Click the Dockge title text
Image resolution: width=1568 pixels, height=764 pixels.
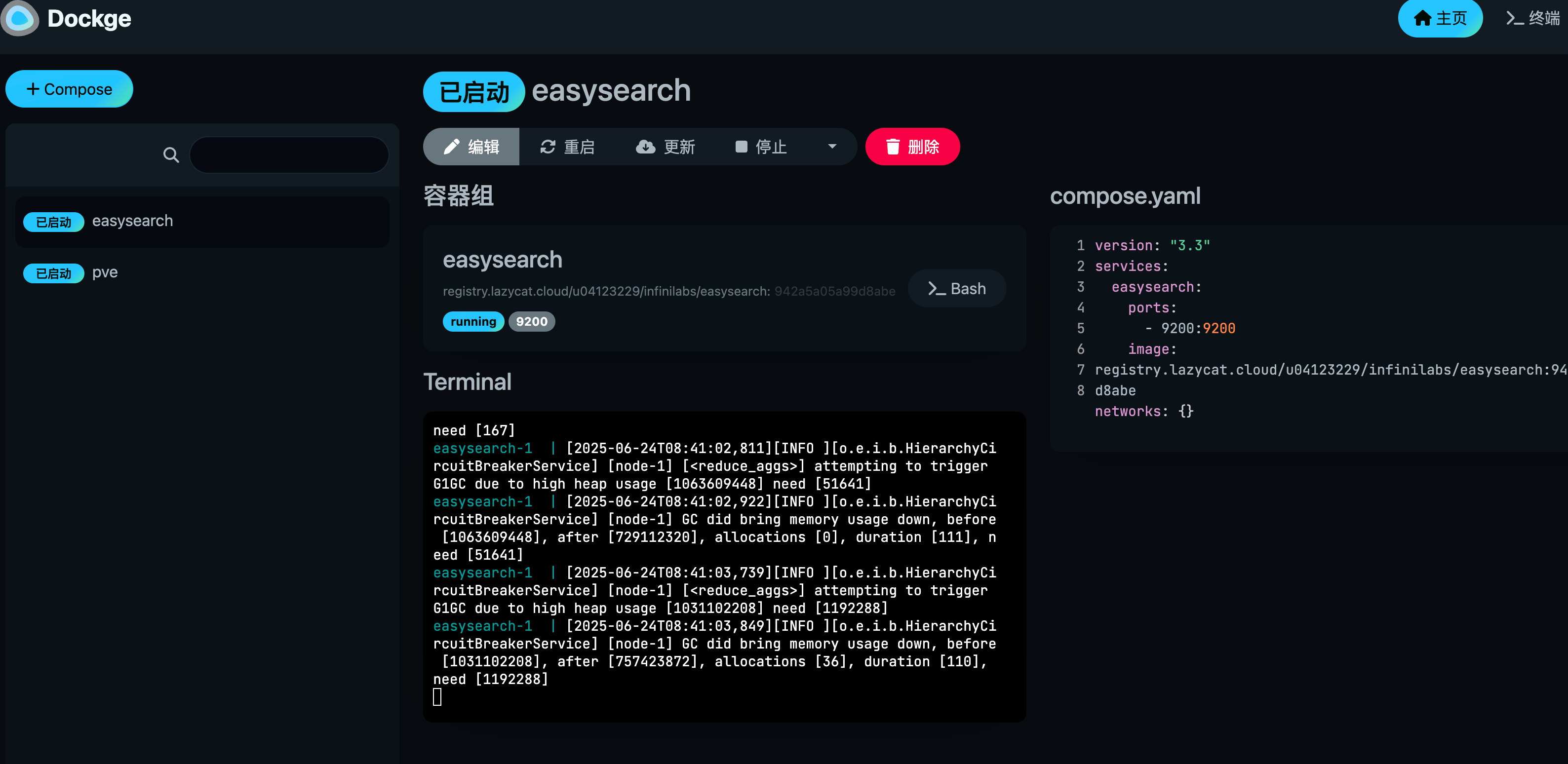(x=89, y=18)
